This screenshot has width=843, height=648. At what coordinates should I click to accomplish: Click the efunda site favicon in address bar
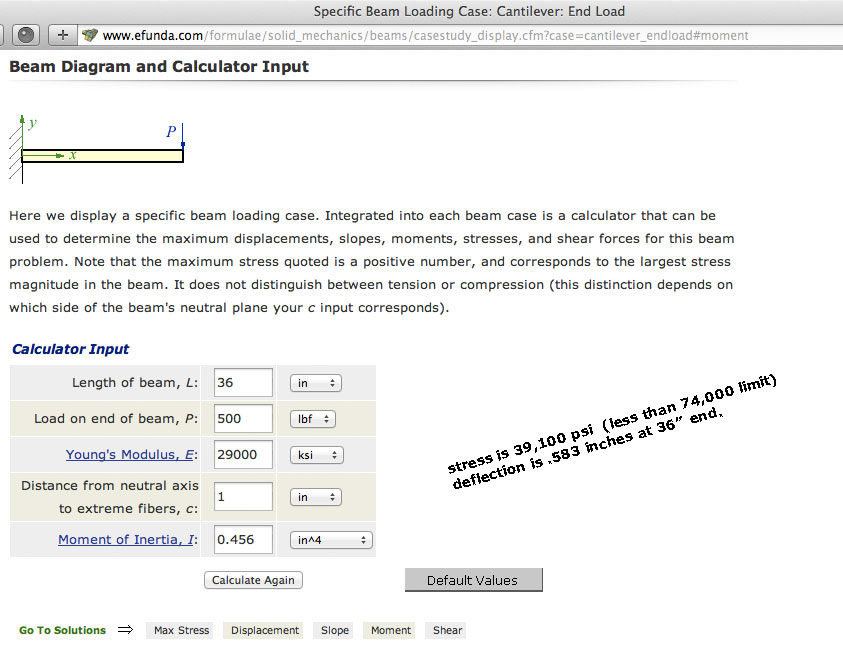tap(90, 35)
